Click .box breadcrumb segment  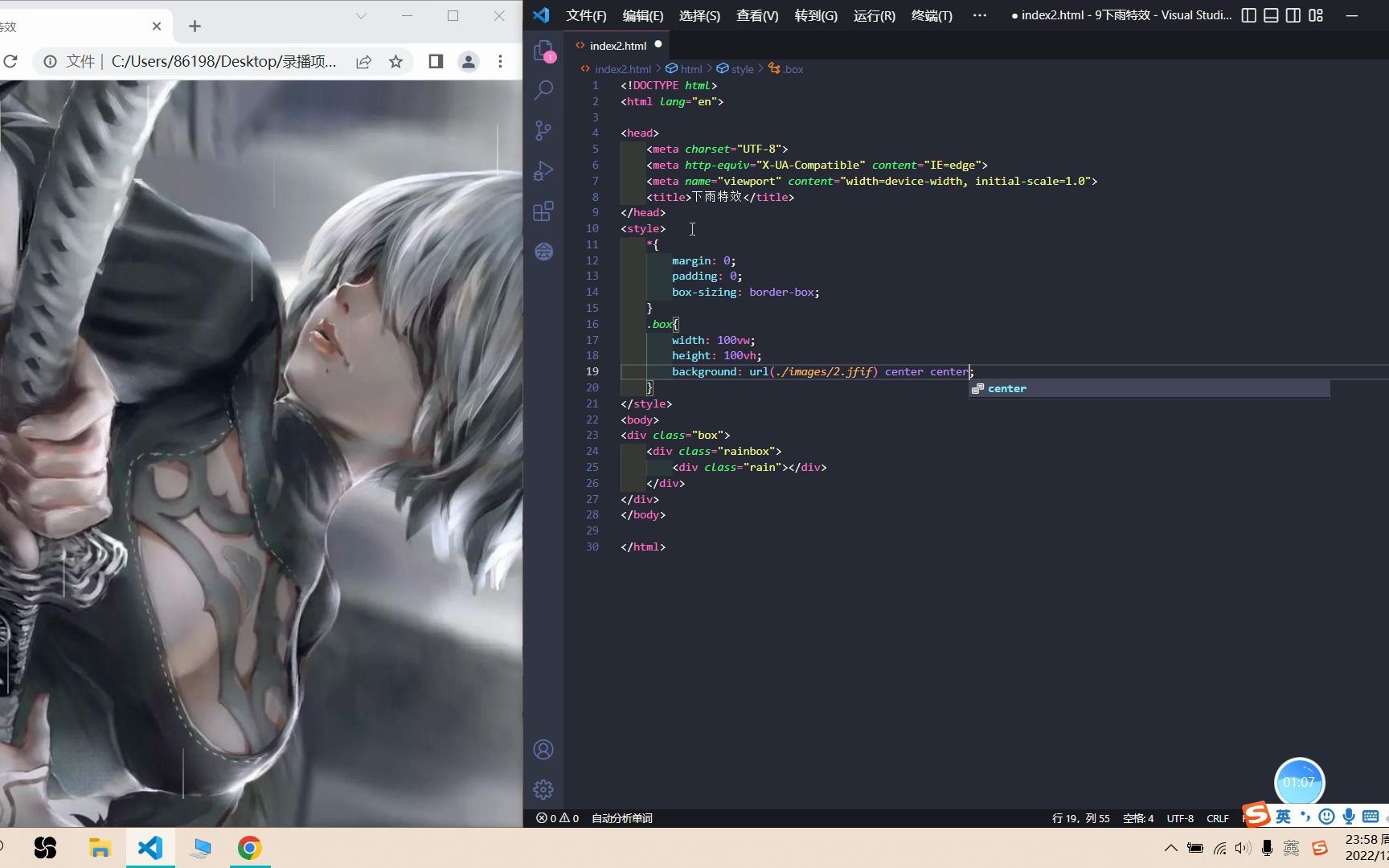point(793,69)
